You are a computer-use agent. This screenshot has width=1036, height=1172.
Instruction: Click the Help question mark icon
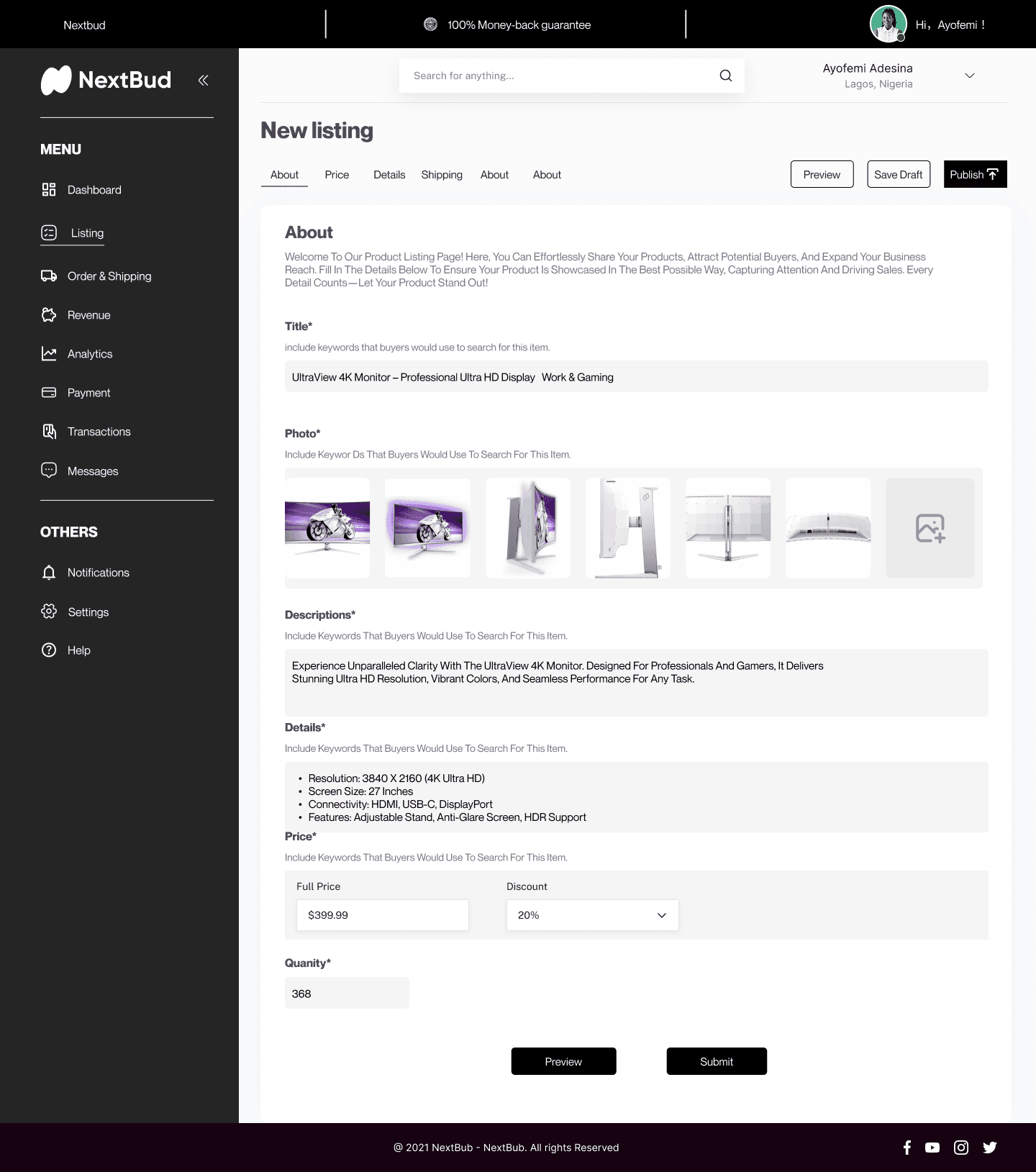click(49, 650)
